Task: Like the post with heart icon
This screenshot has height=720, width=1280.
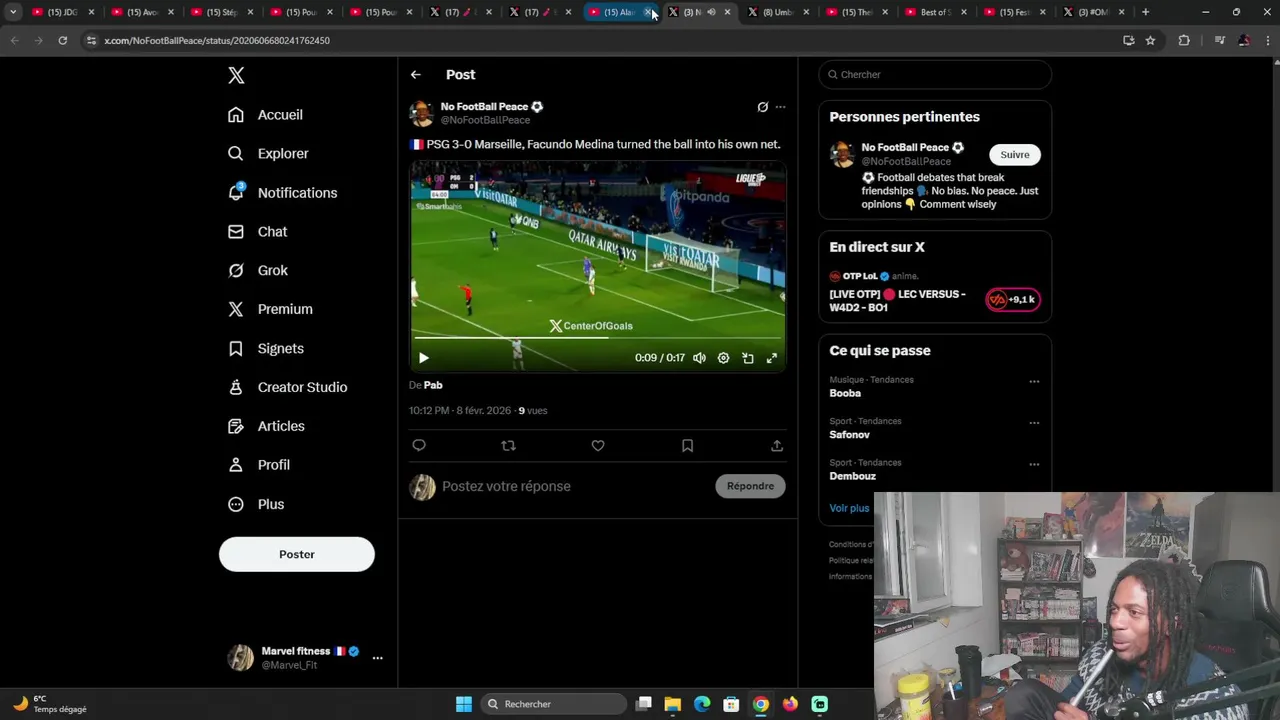Action: click(x=598, y=446)
